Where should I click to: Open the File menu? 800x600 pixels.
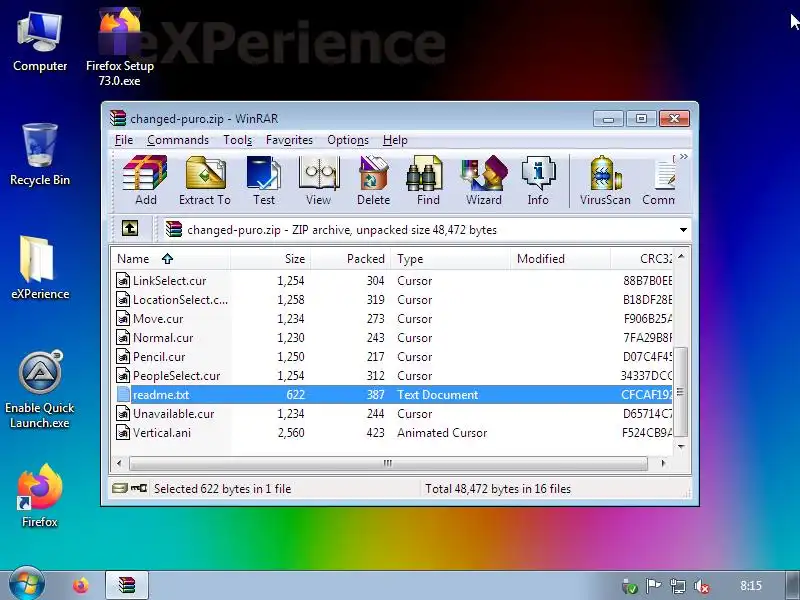(124, 140)
